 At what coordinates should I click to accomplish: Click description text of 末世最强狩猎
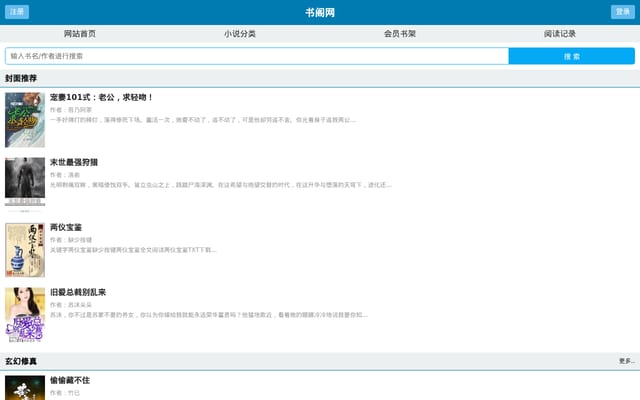pyautogui.click(x=221, y=185)
